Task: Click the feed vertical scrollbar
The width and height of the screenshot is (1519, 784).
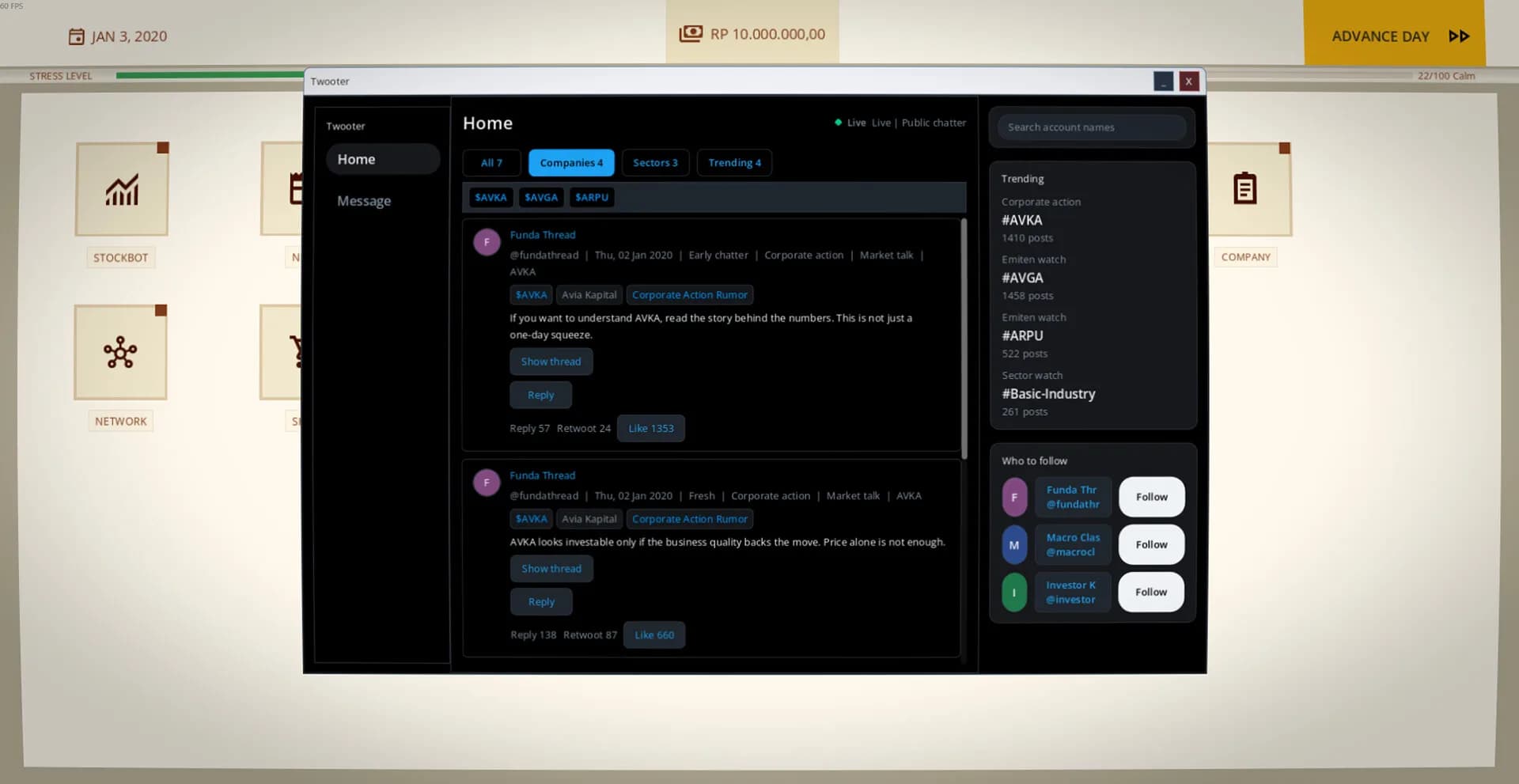Action: 964,340
